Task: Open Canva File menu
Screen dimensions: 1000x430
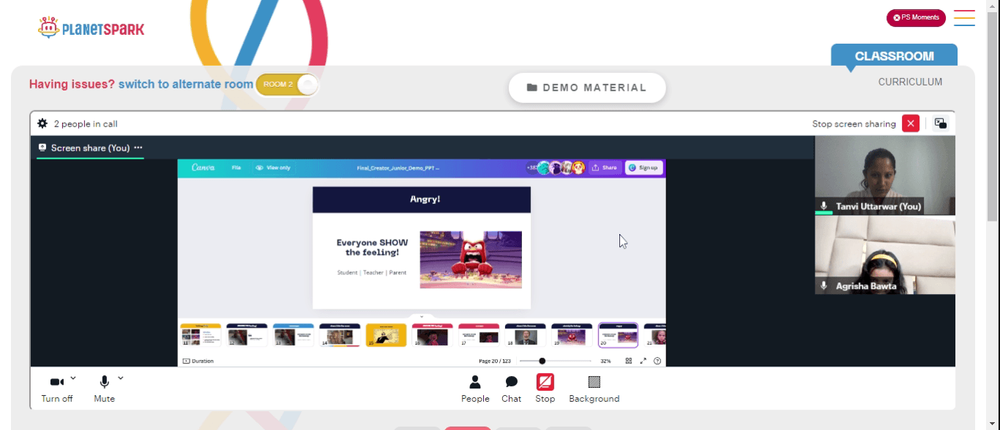Action: tap(236, 168)
